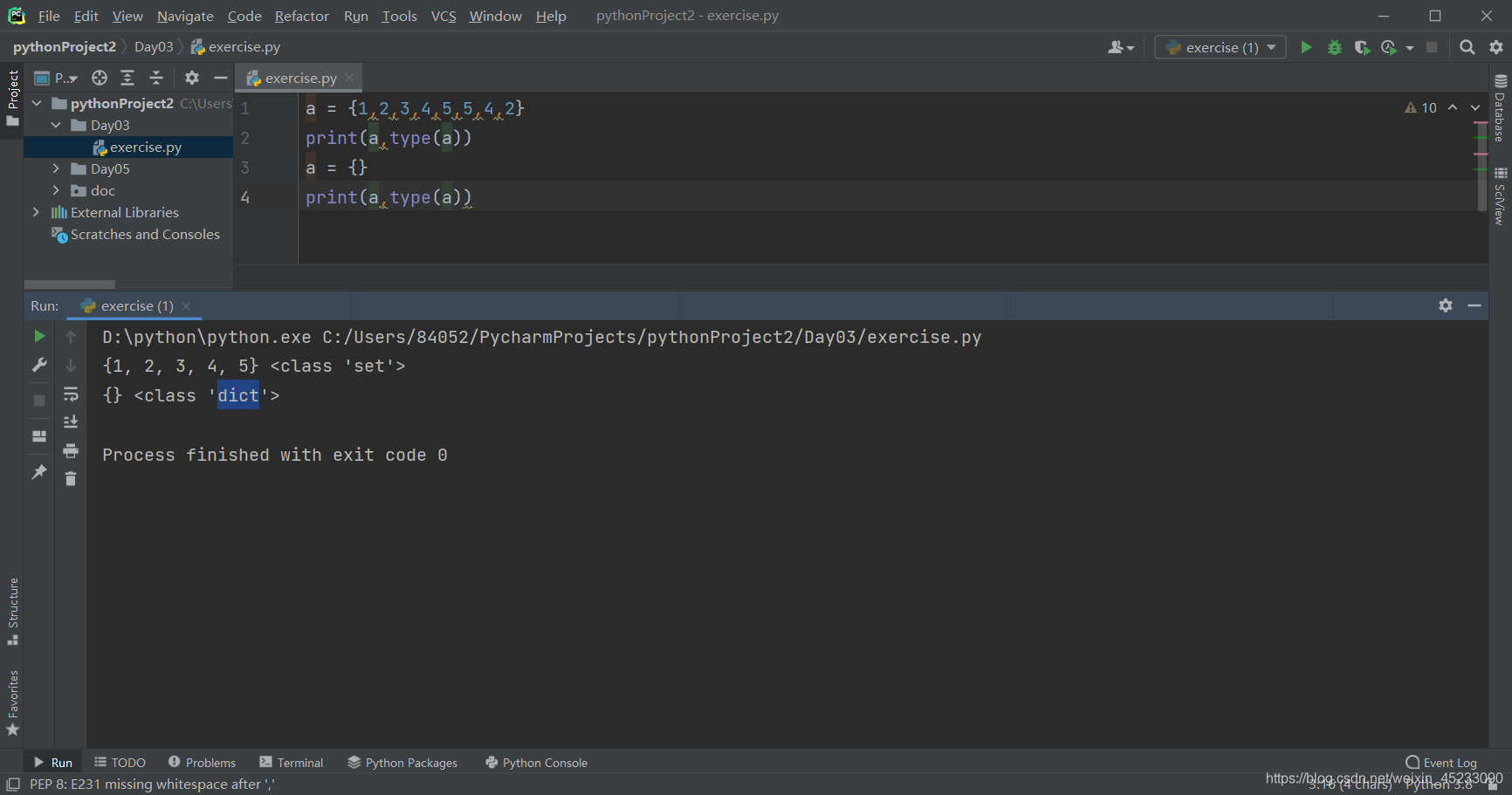This screenshot has width=1512, height=795.
Task: Open IDE settings gear in the top toolbar
Action: pos(1496,47)
